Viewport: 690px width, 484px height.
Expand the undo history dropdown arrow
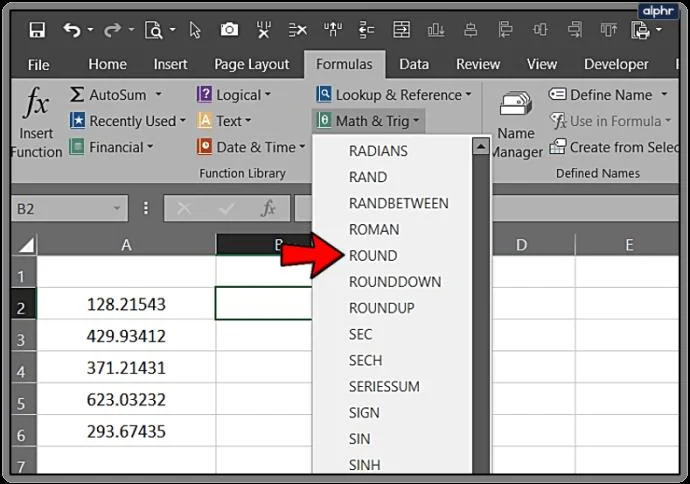90,29
